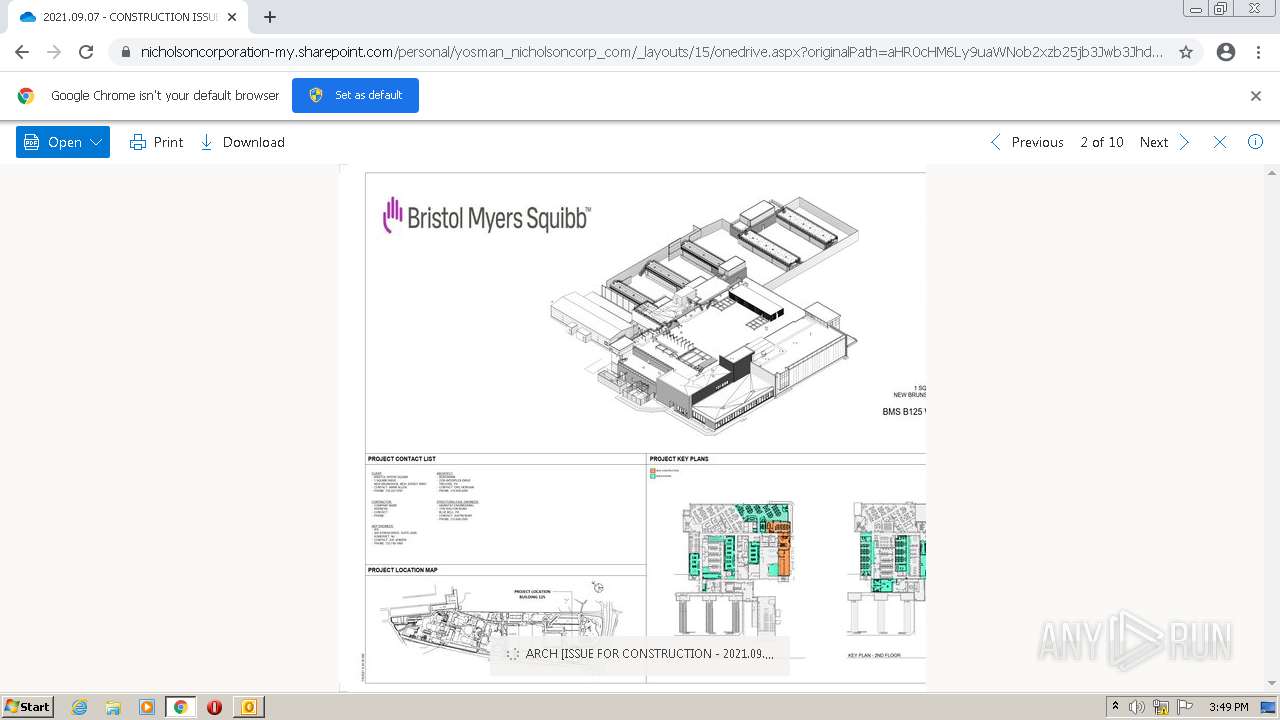Click the 3:49 PM system clock
The width and height of the screenshot is (1280, 720).
[x=1228, y=707]
